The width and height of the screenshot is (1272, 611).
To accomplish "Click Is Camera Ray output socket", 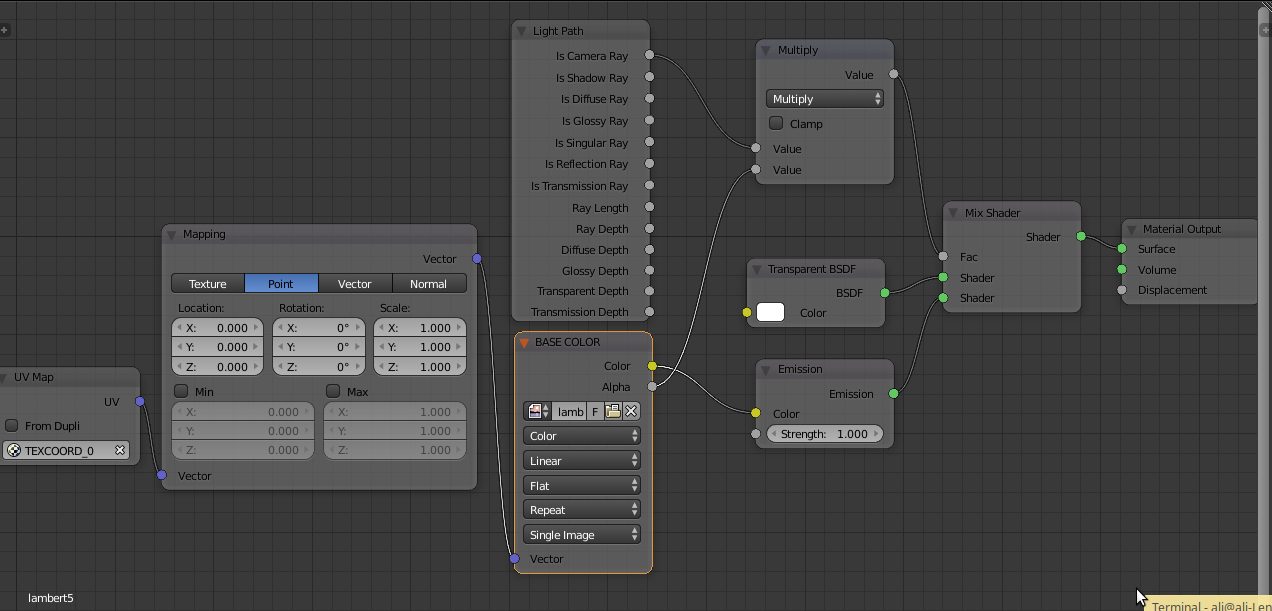I will (650, 56).
